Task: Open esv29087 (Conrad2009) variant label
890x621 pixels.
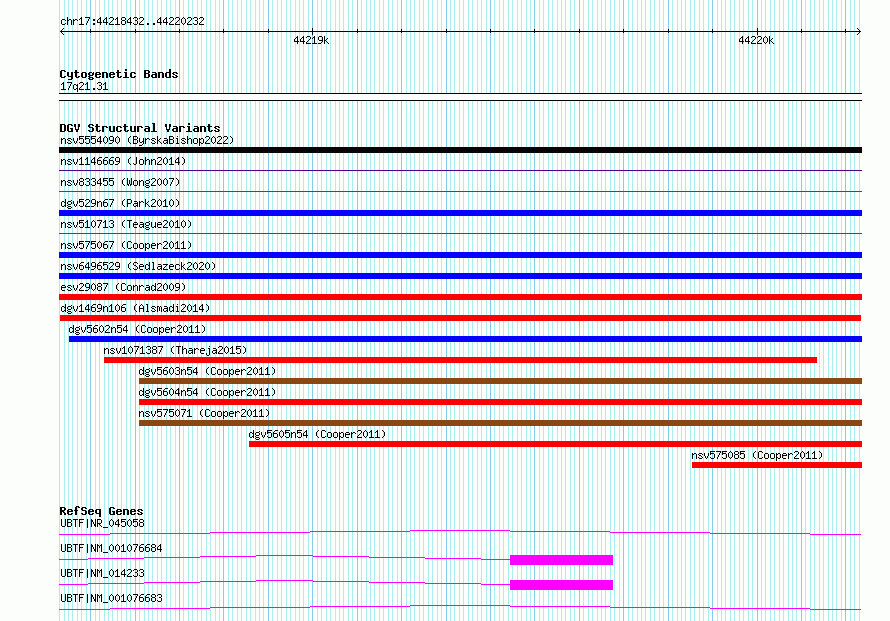Action: click(x=123, y=287)
